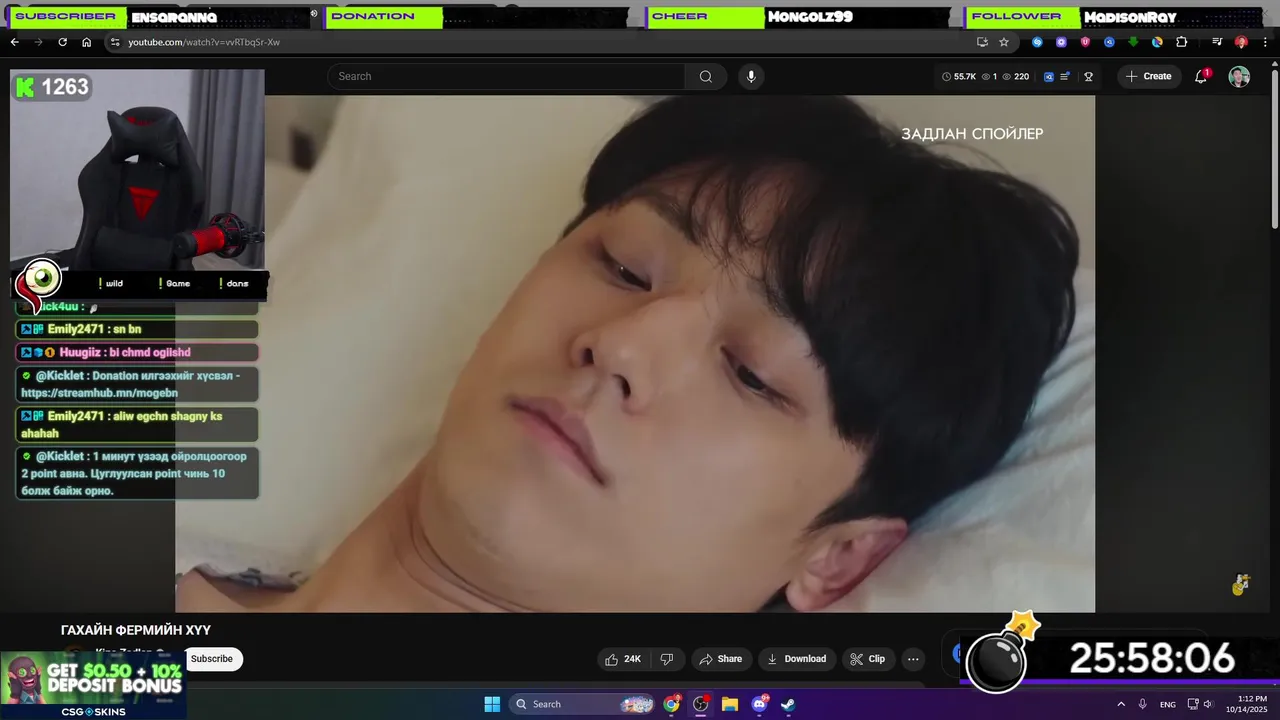Click the Subscribe button
This screenshot has width=1280, height=720.
[x=212, y=659]
